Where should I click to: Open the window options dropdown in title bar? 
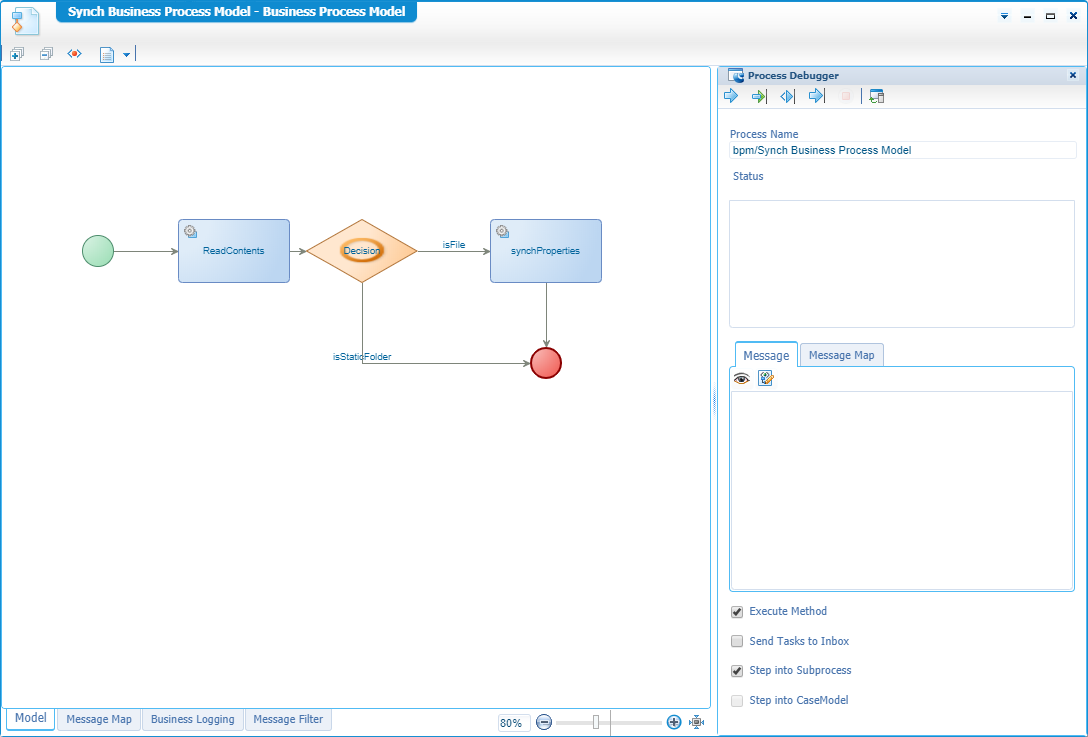coord(1004,16)
